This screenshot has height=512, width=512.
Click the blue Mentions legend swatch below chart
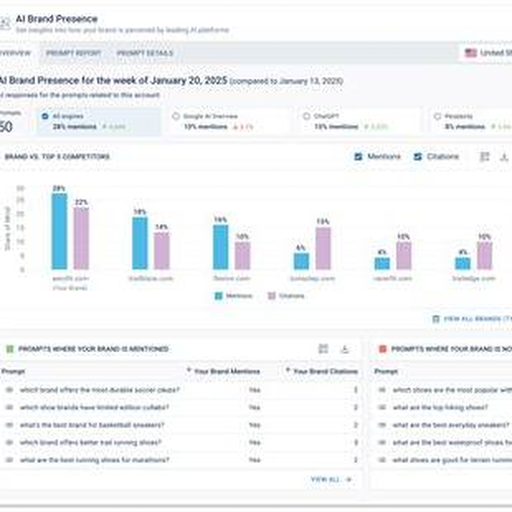(219, 296)
